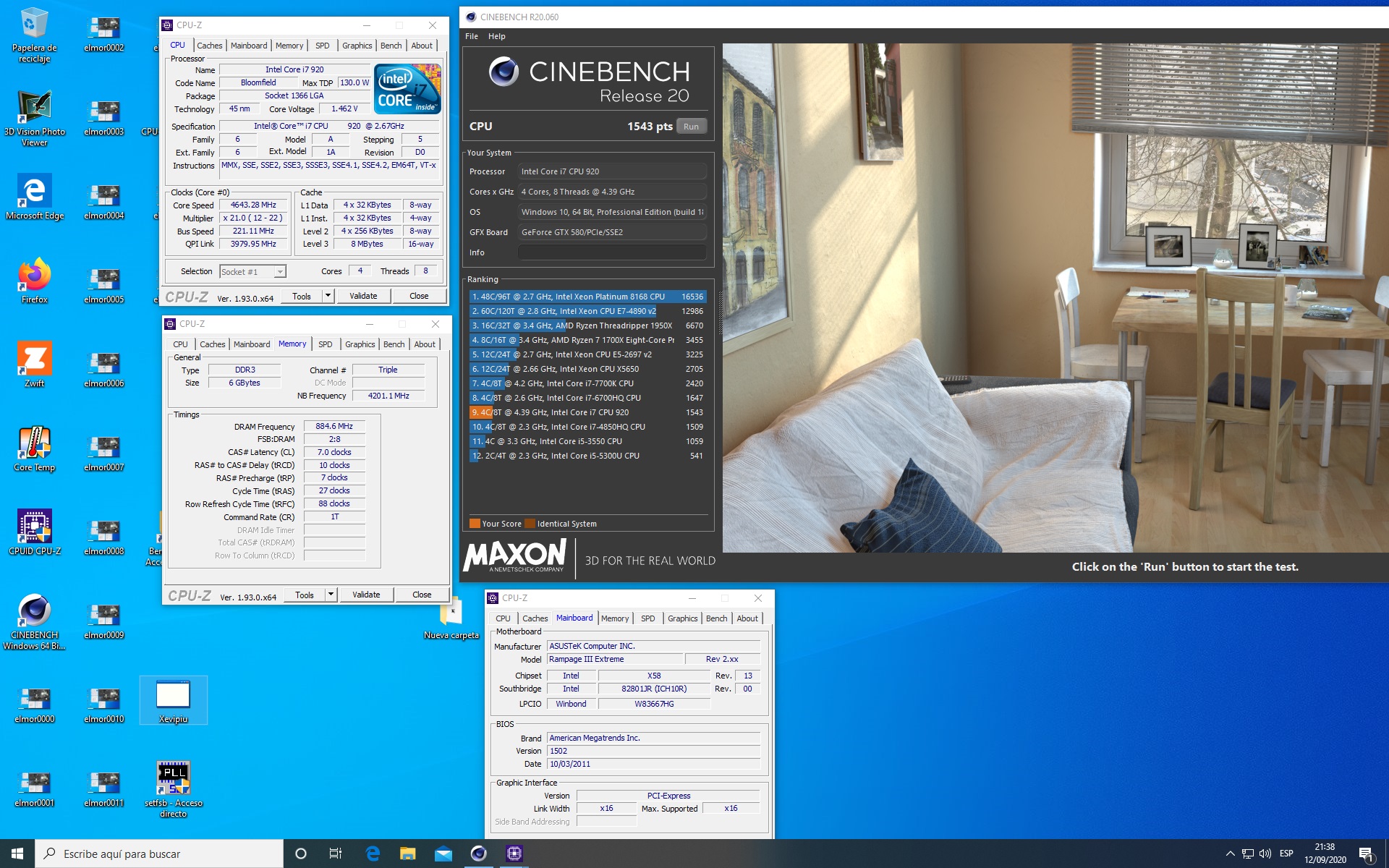The height and width of the screenshot is (868, 1389).
Task: Select ranking entry Intel Core i7-7700K
Action: click(x=587, y=383)
